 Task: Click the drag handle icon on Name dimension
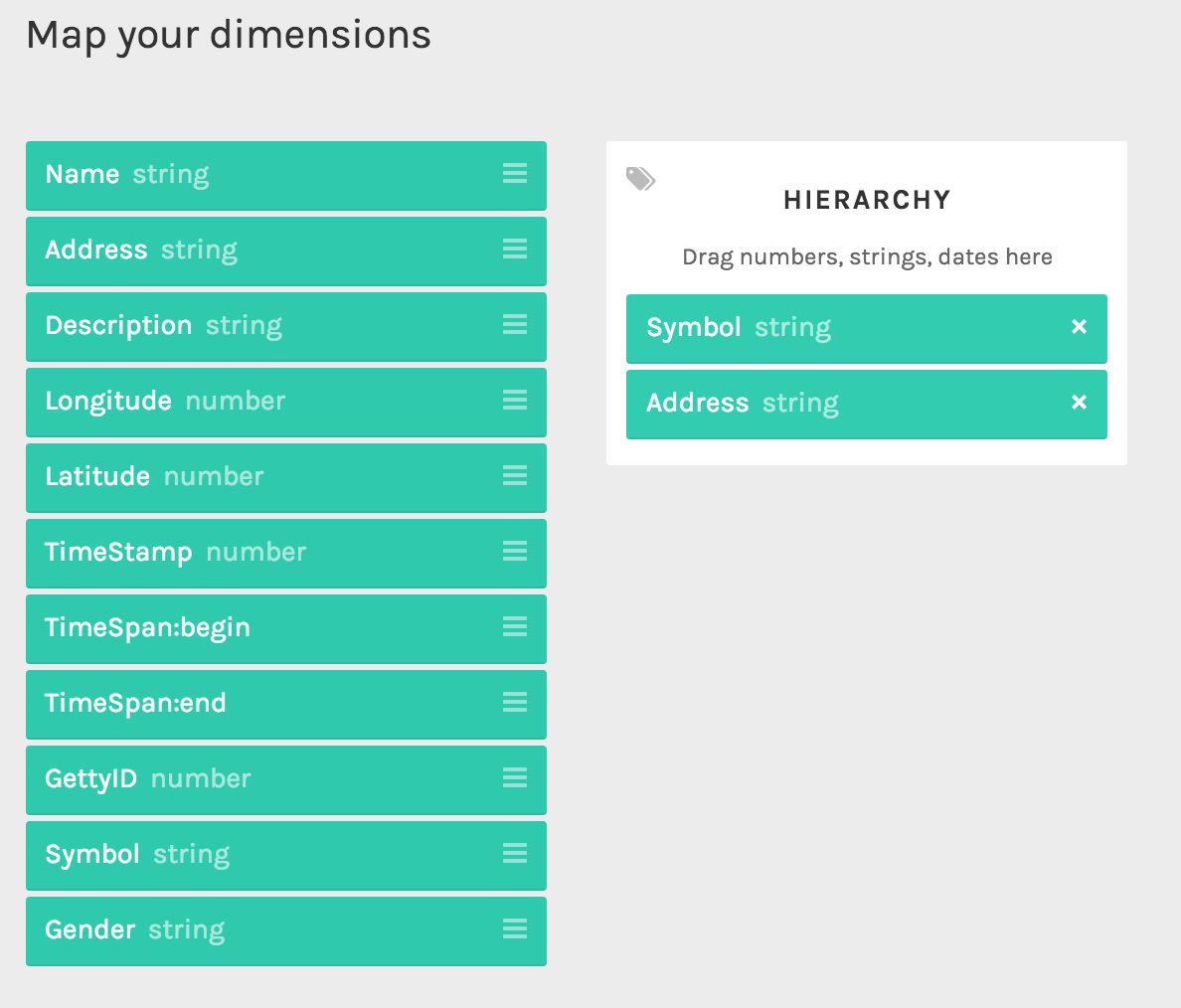[514, 174]
